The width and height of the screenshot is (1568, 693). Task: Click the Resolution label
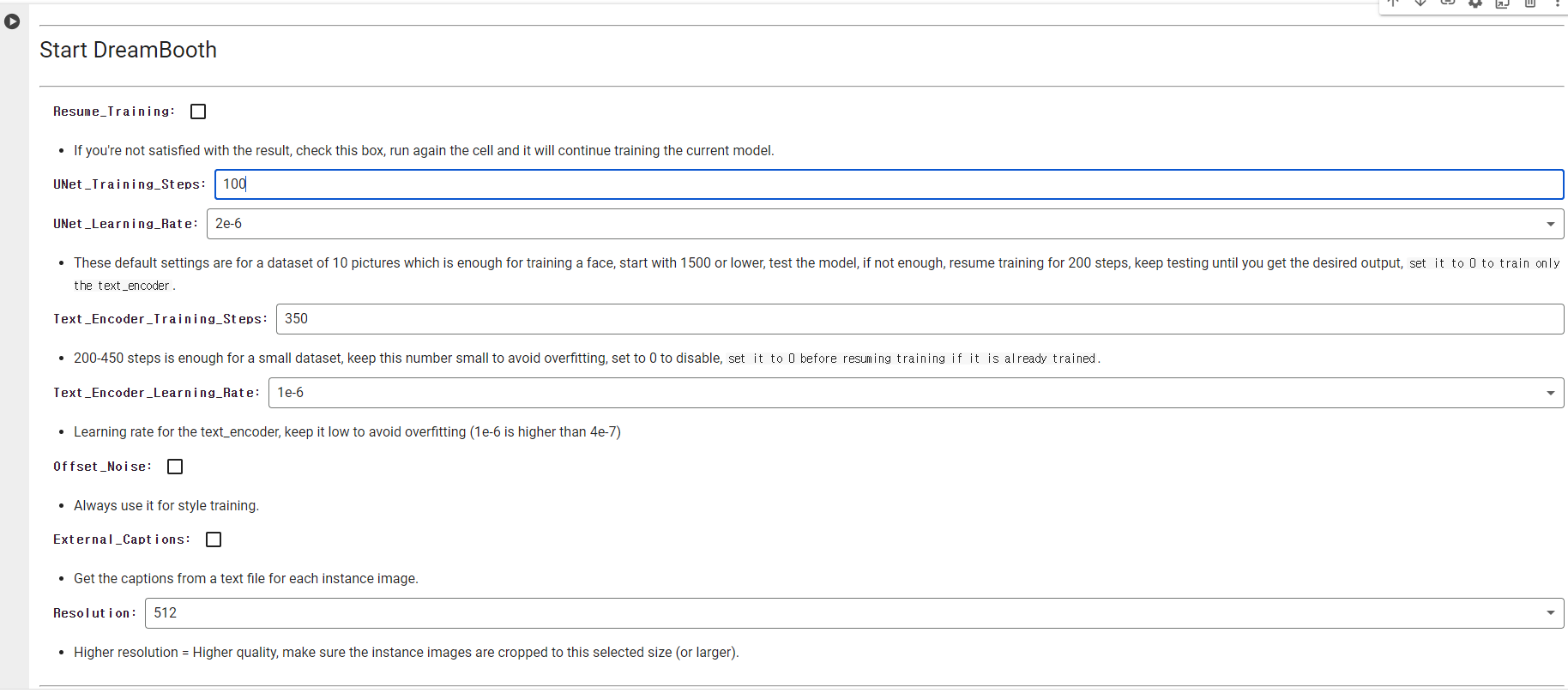coord(95,613)
